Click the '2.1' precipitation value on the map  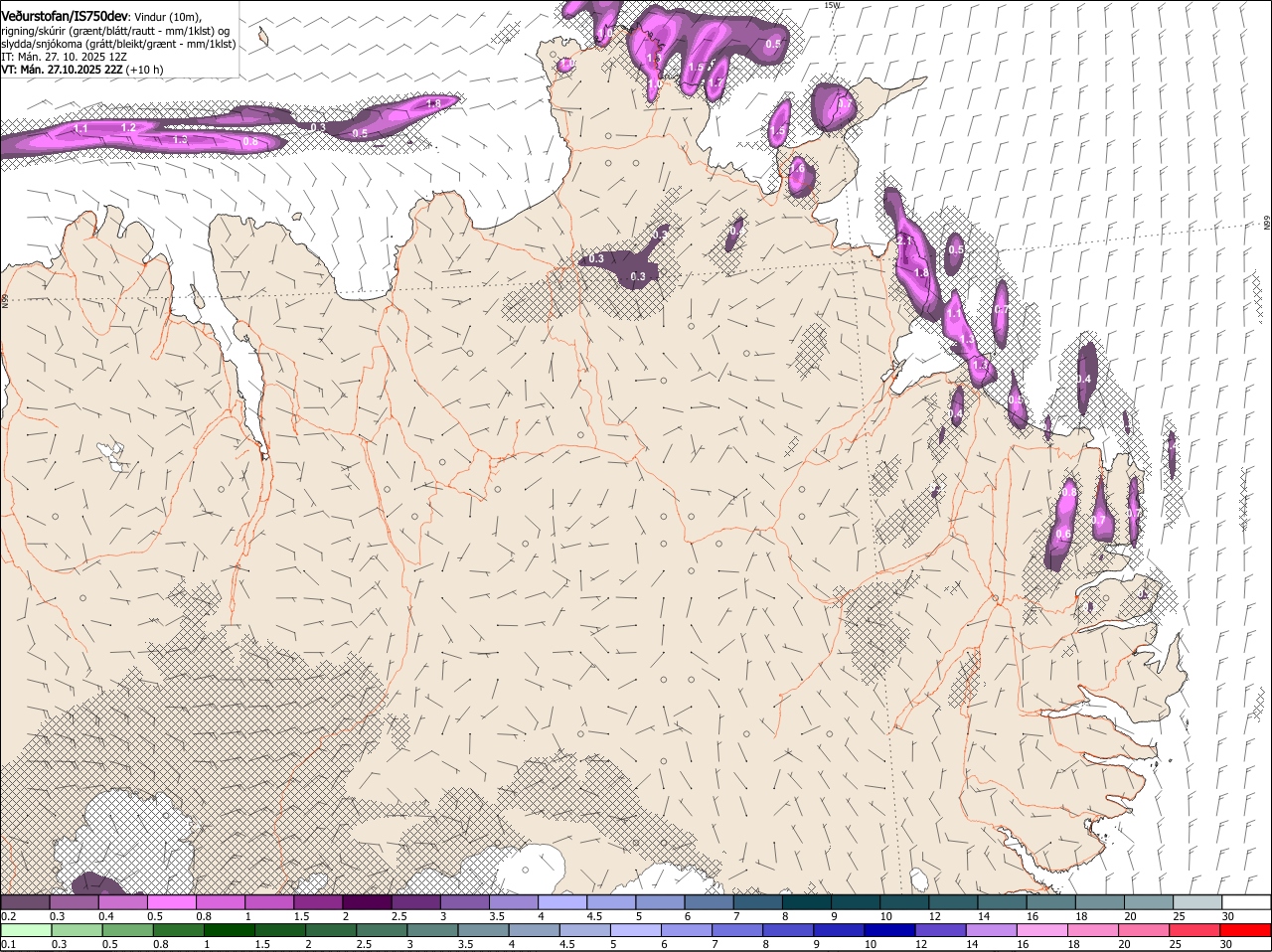[x=904, y=240]
